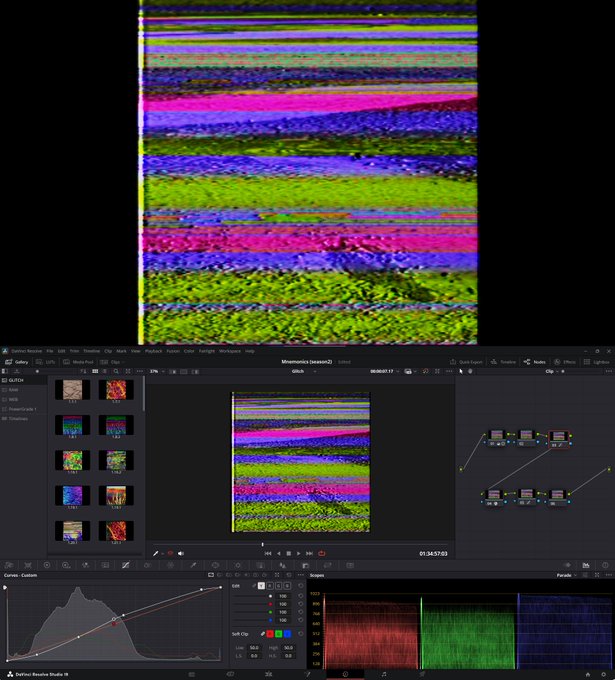Click the play forward button

(x=298, y=553)
